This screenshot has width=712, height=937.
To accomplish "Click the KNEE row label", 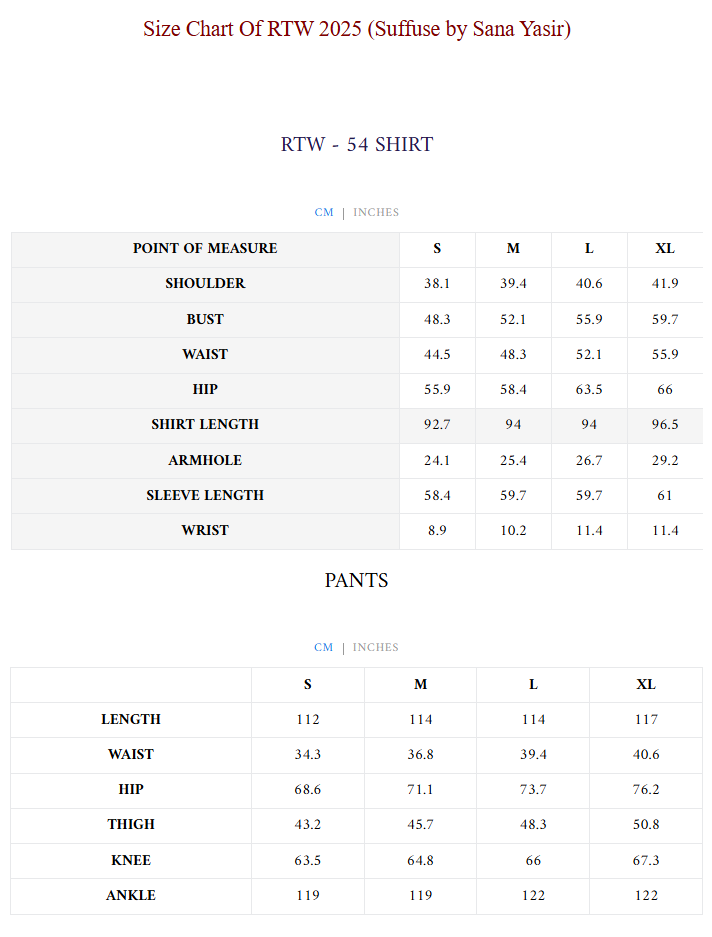I will click(131, 861).
